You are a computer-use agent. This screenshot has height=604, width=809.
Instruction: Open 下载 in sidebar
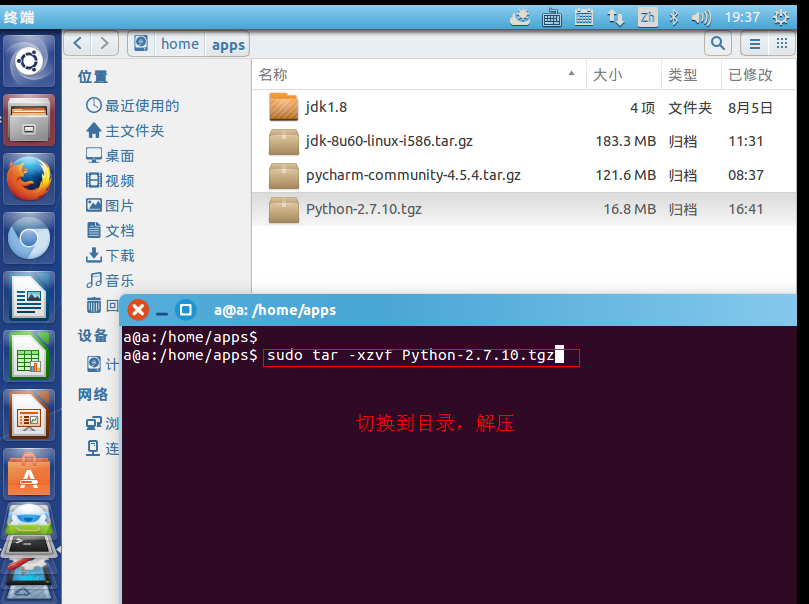click(110, 255)
